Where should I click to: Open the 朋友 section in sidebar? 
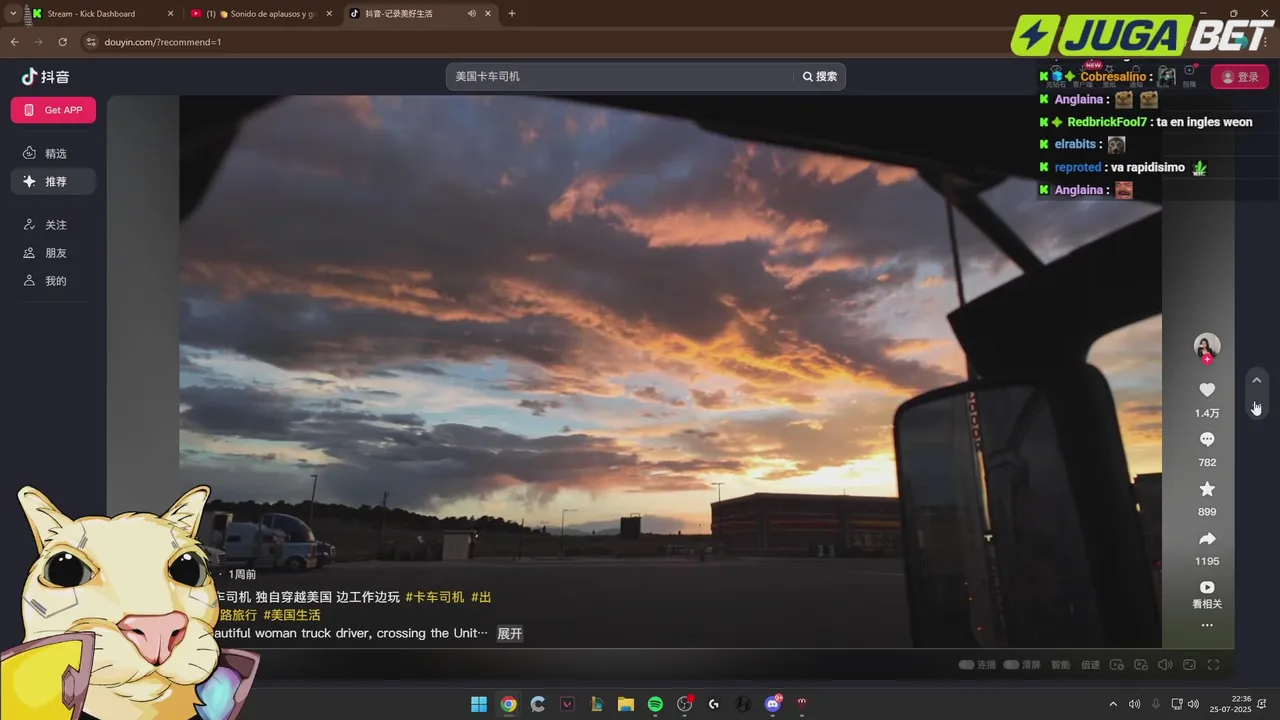point(54,253)
